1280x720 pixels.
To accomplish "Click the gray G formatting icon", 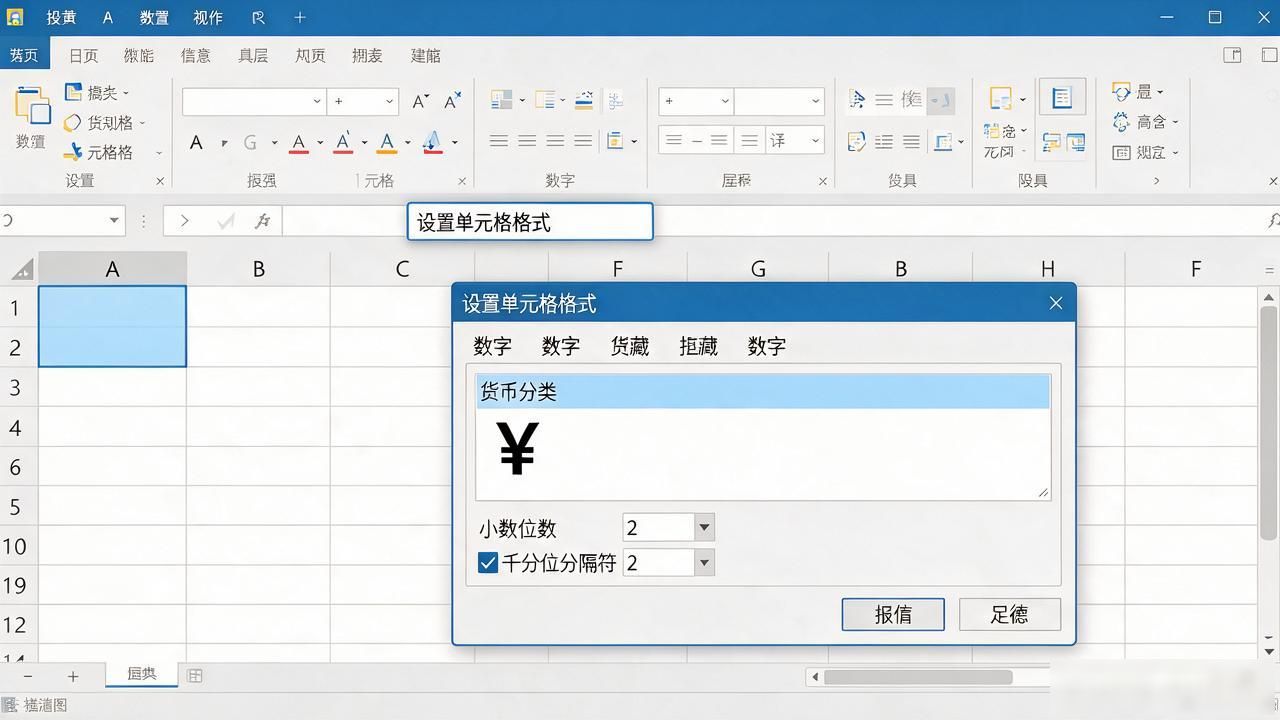I will [x=250, y=142].
